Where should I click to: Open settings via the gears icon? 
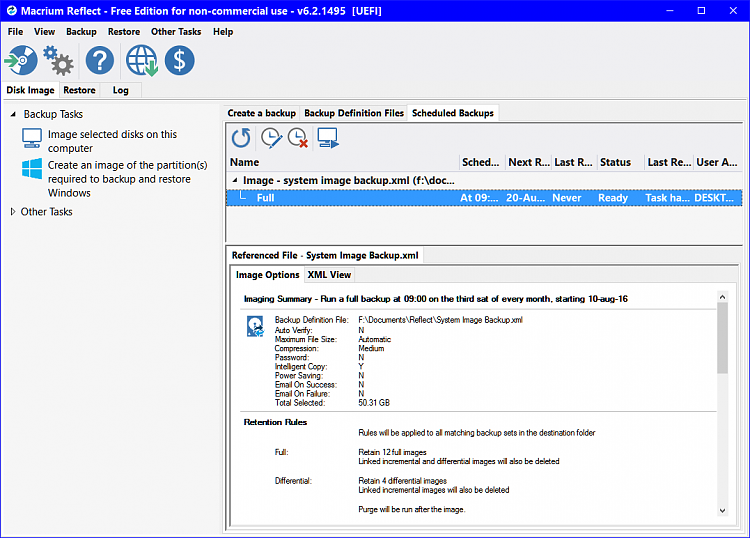(58, 60)
